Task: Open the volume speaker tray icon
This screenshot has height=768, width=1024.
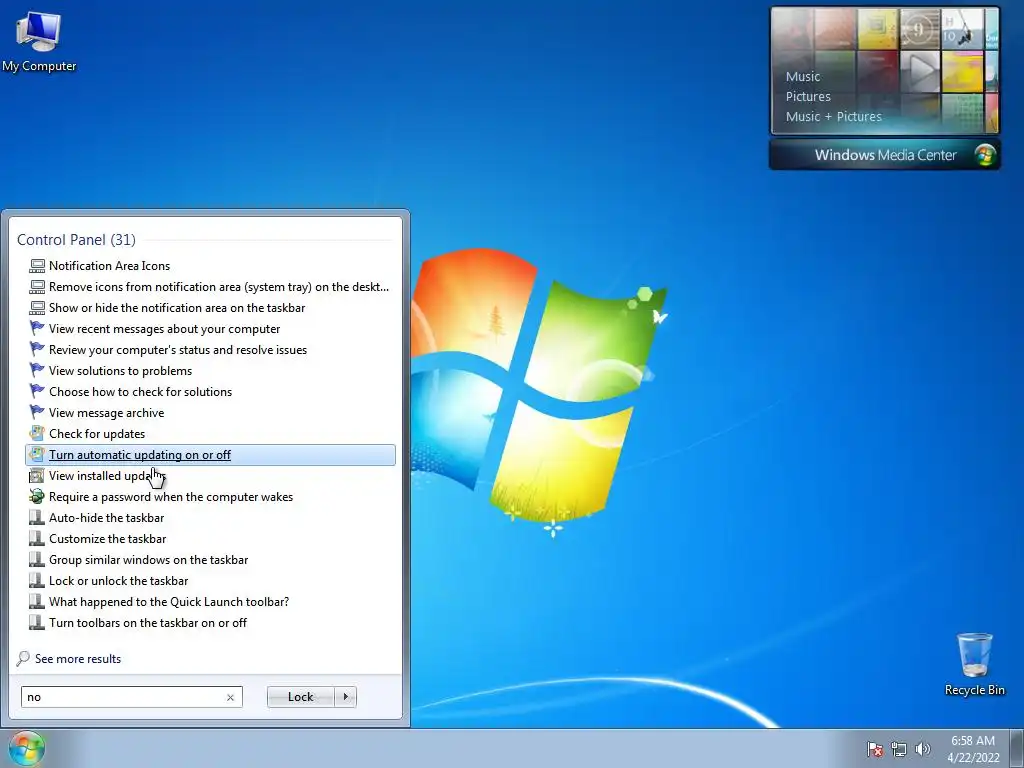Action: tap(923, 749)
